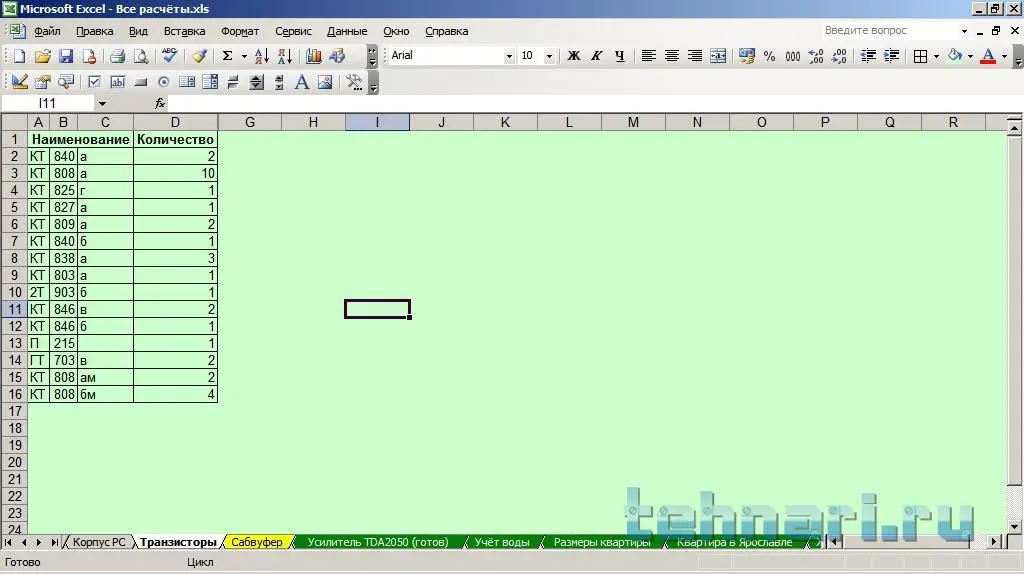The height and width of the screenshot is (574, 1024).
Task: Sort descending with the Я-A icon
Action: [285, 56]
